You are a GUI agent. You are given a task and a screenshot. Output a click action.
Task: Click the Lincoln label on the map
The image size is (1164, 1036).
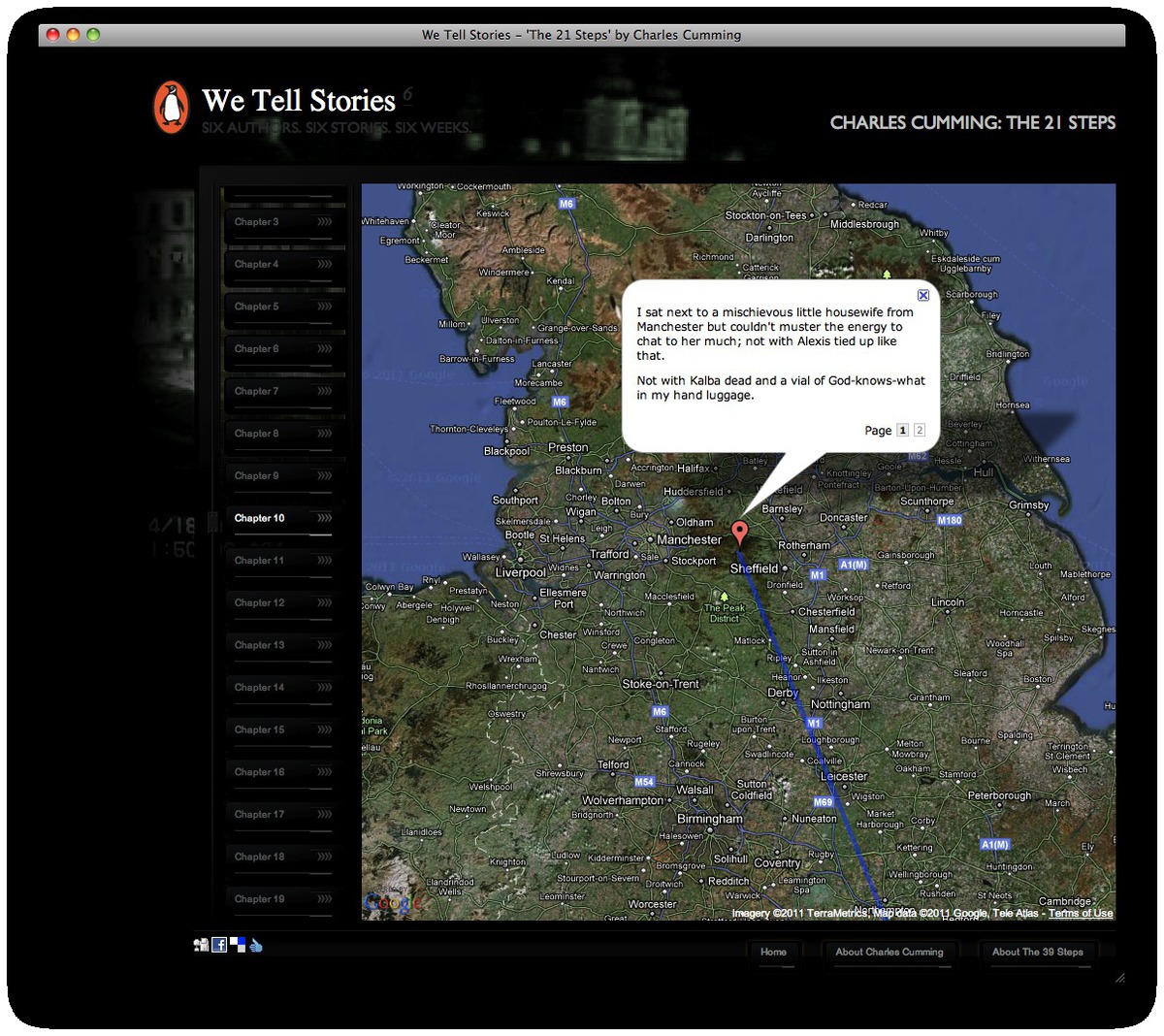pos(948,602)
